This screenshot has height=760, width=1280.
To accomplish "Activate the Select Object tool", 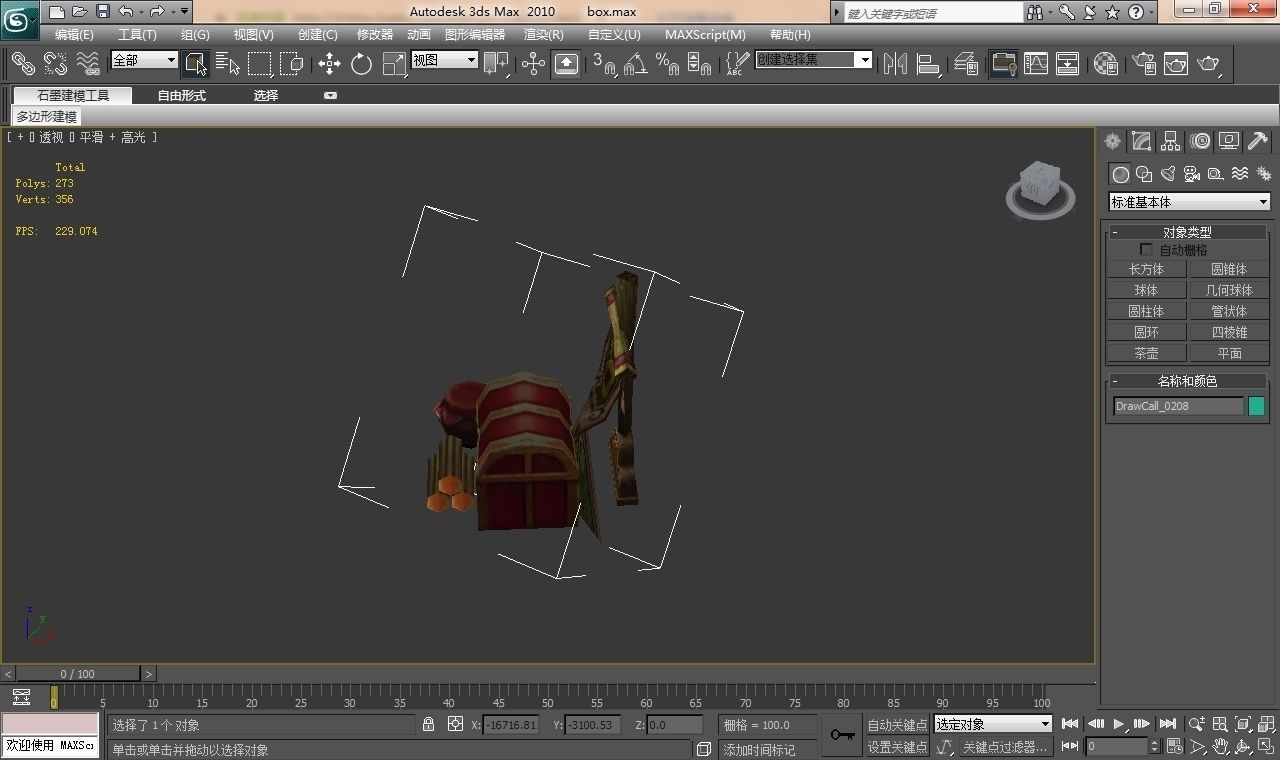I will [196, 64].
